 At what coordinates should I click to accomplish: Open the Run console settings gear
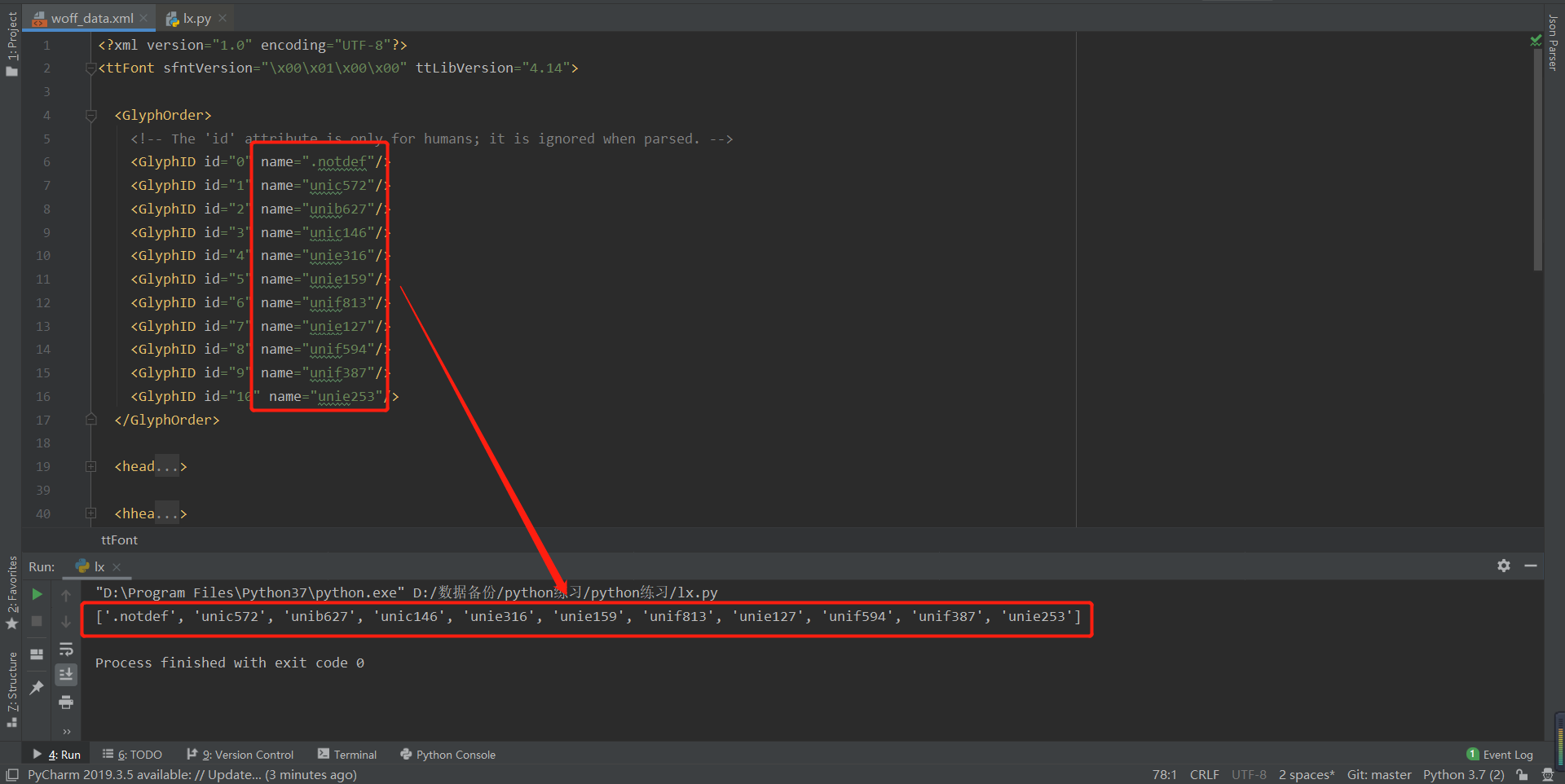(x=1504, y=566)
